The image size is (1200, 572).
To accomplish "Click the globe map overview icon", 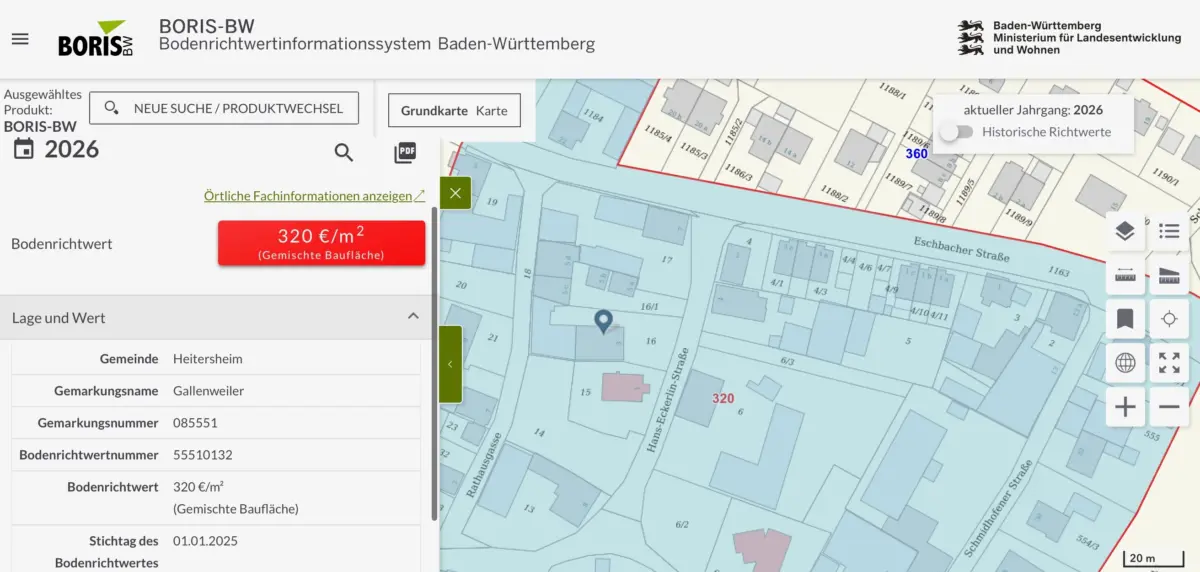I will point(1125,363).
